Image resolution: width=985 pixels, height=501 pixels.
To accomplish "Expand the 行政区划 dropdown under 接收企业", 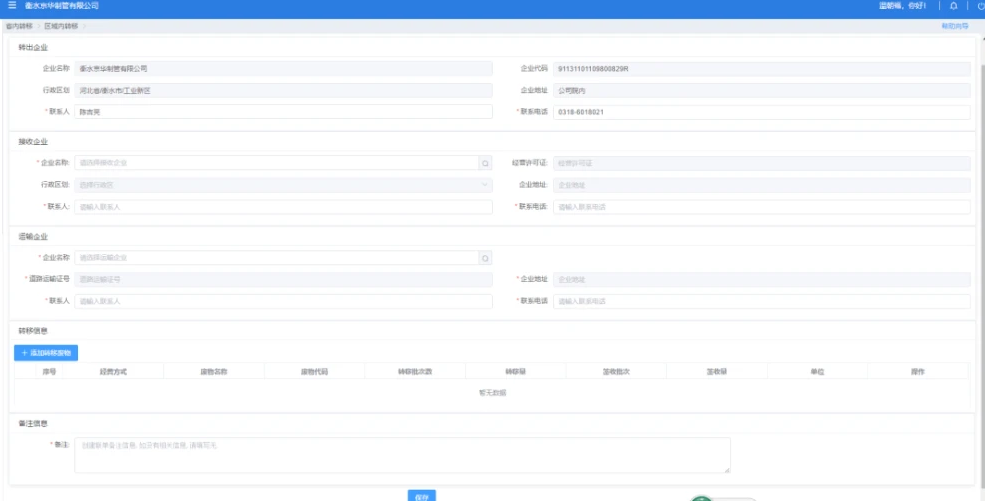I will pos(284,185).
